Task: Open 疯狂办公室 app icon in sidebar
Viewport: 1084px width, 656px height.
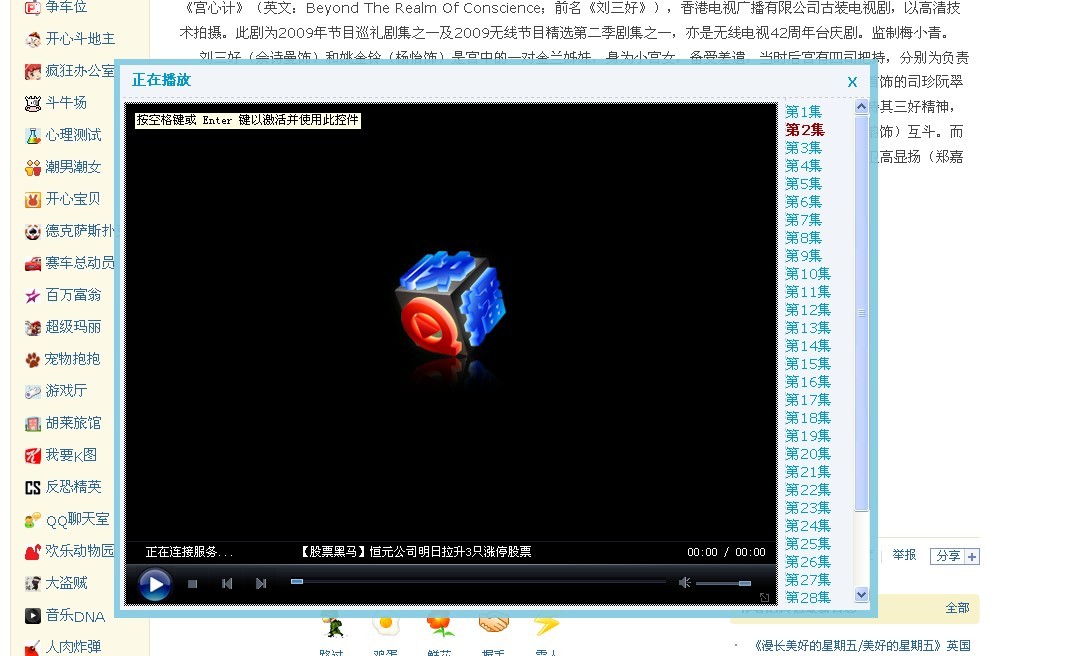Action: click(x=32, y=71)
